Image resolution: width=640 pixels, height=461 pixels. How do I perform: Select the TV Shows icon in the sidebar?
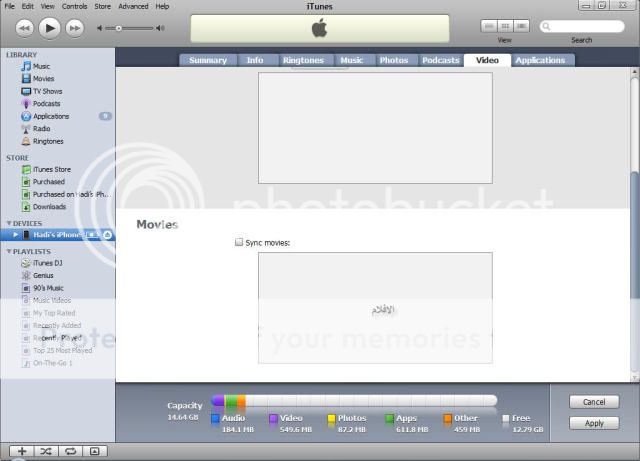(26, 91)
